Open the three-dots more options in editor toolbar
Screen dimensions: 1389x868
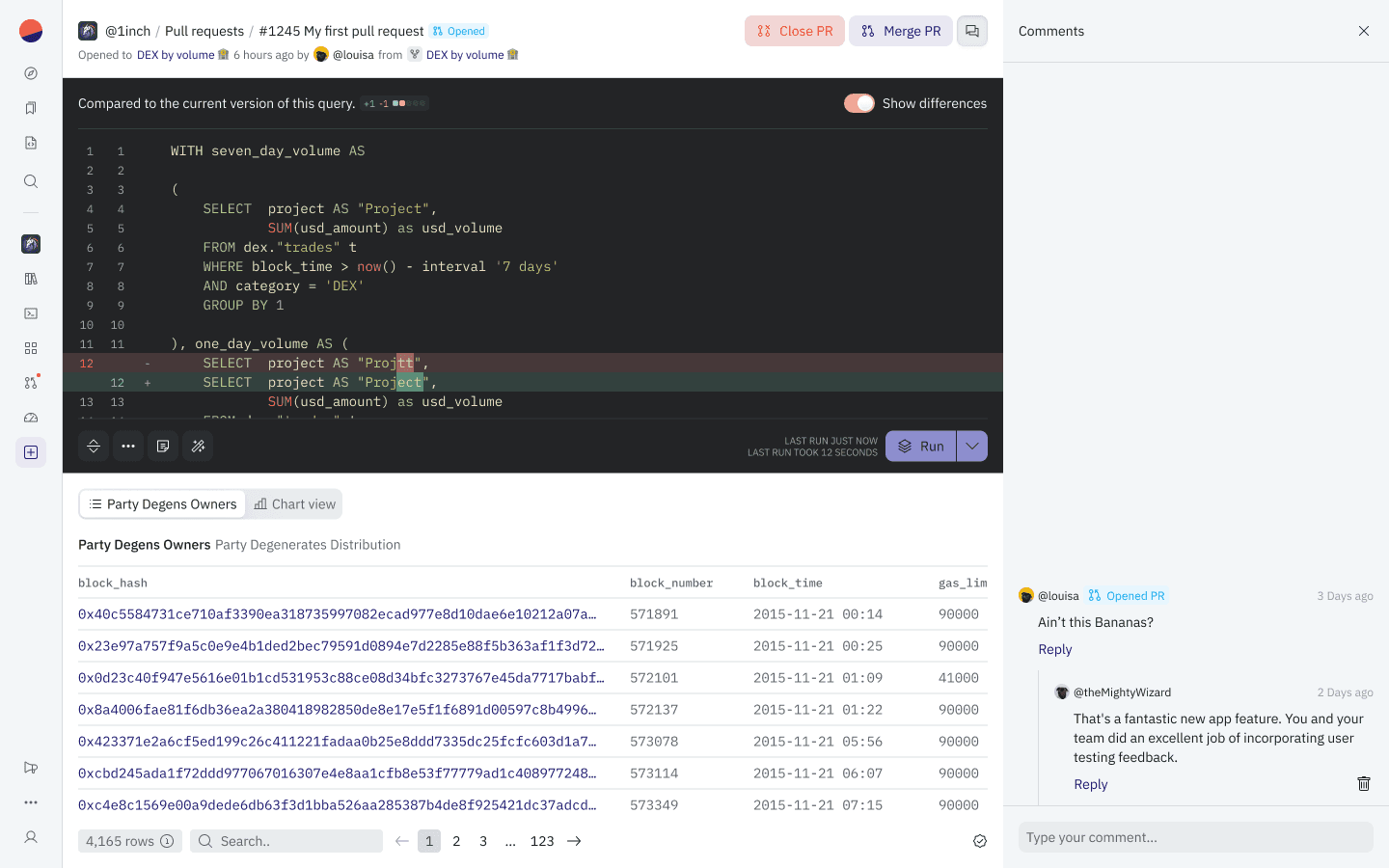[128, 447]
